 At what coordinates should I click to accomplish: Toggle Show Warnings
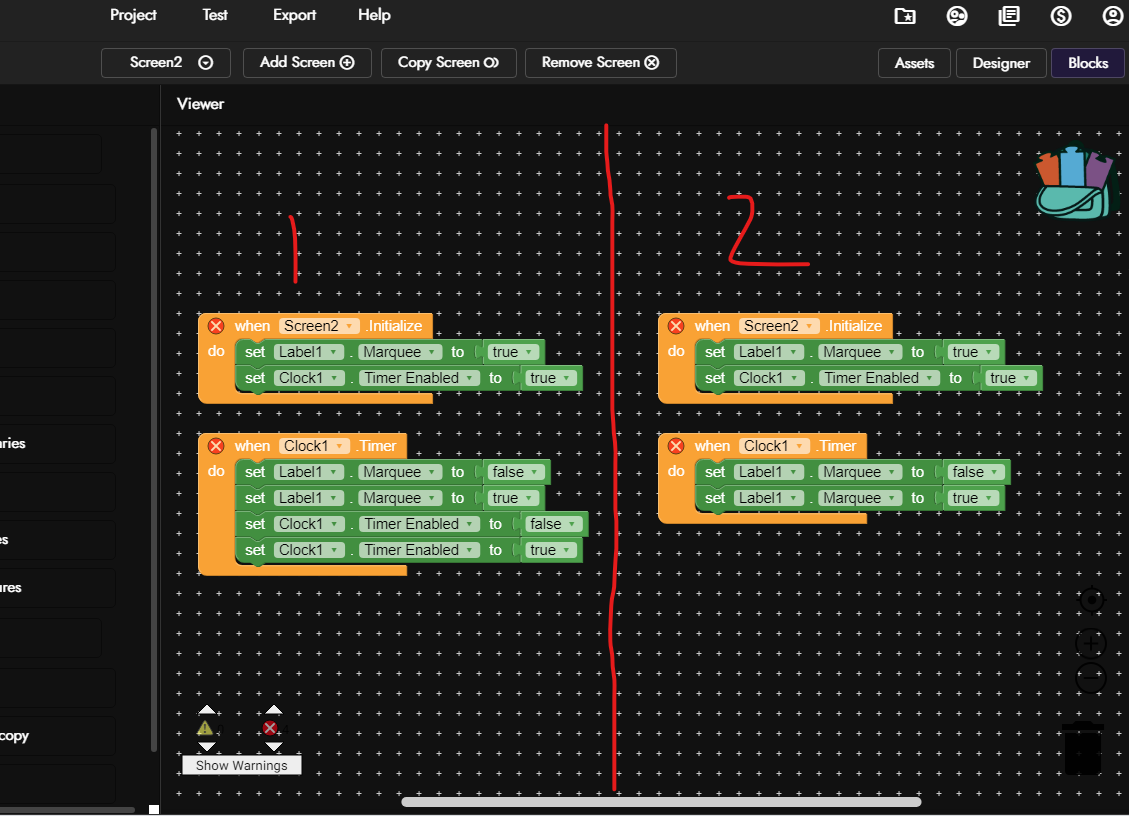point(241,765)
